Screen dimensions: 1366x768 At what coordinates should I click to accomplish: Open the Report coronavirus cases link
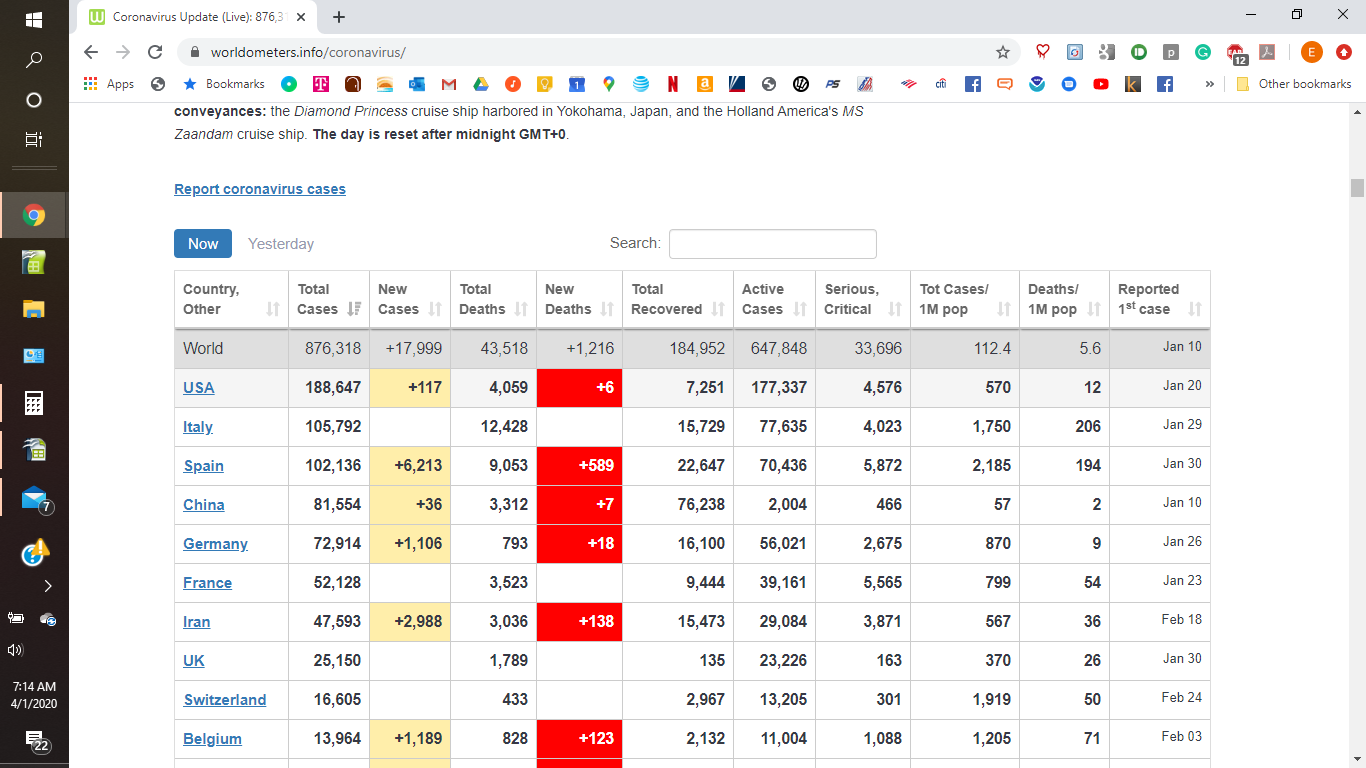coord(260,189)
